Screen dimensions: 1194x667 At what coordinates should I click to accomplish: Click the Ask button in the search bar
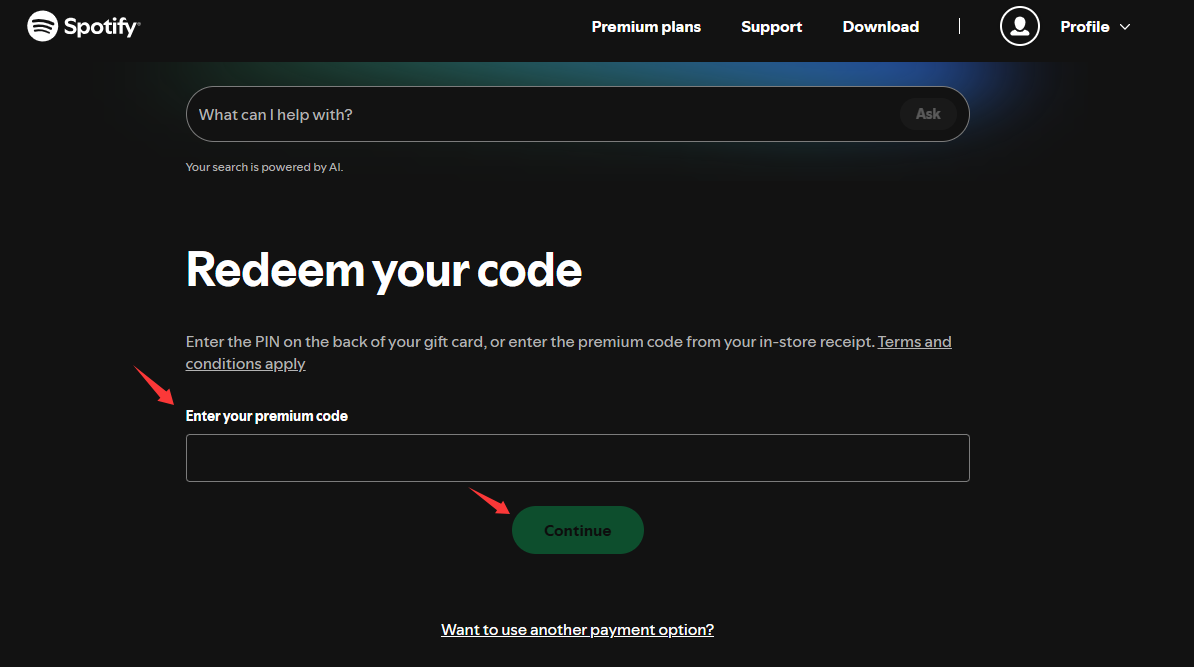point(927,113)
